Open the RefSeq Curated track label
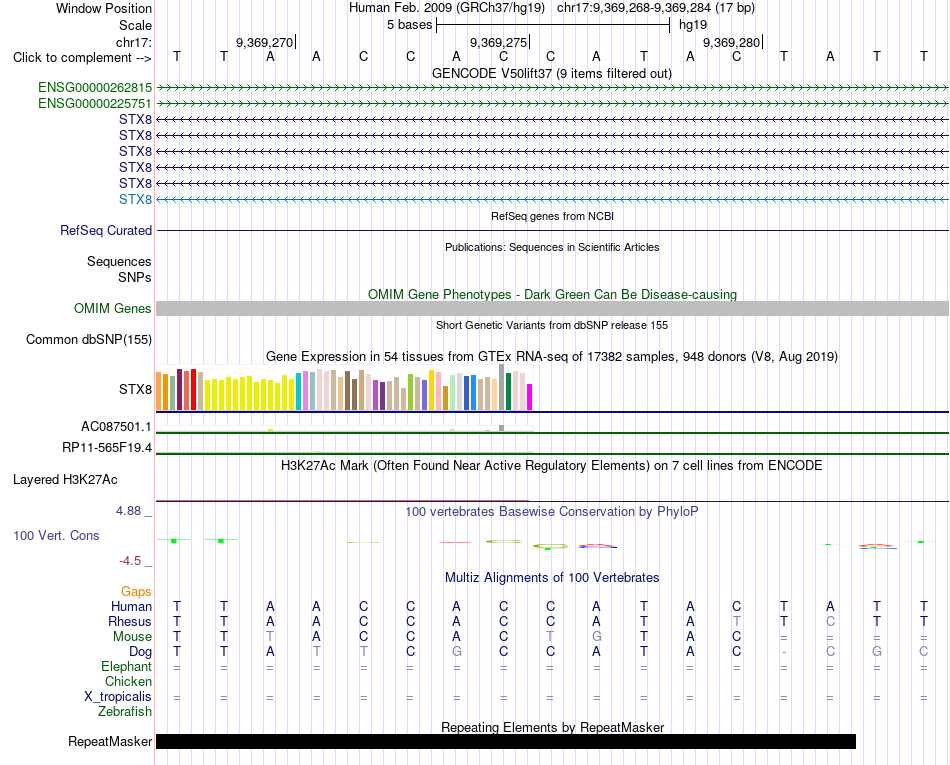 tap(106, 231)
